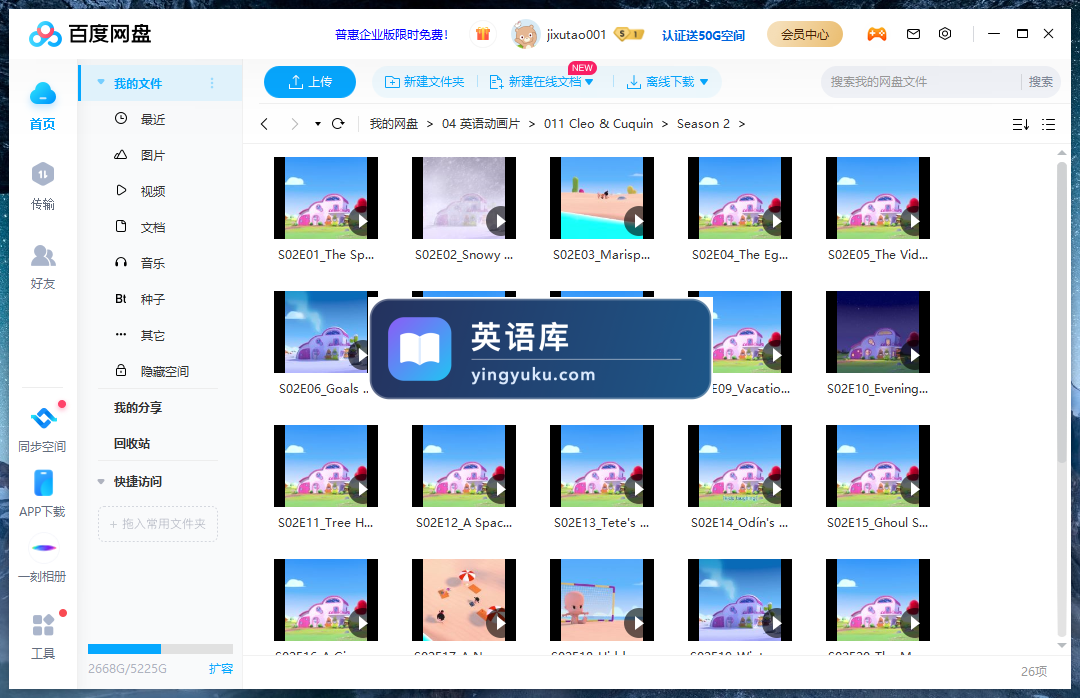Open the 同步空间 sync space icon

[43, 418]
